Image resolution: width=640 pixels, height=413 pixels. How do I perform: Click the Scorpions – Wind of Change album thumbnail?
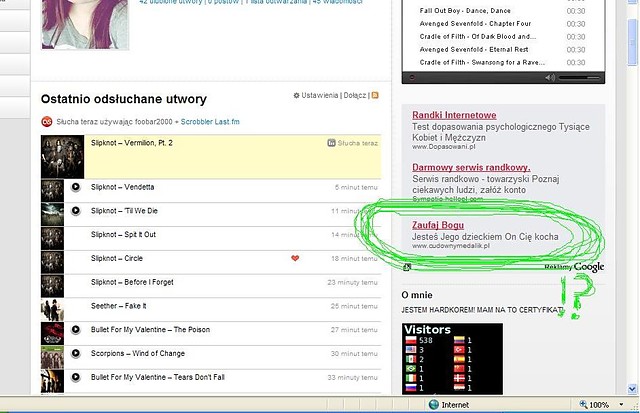coord(52,357)
